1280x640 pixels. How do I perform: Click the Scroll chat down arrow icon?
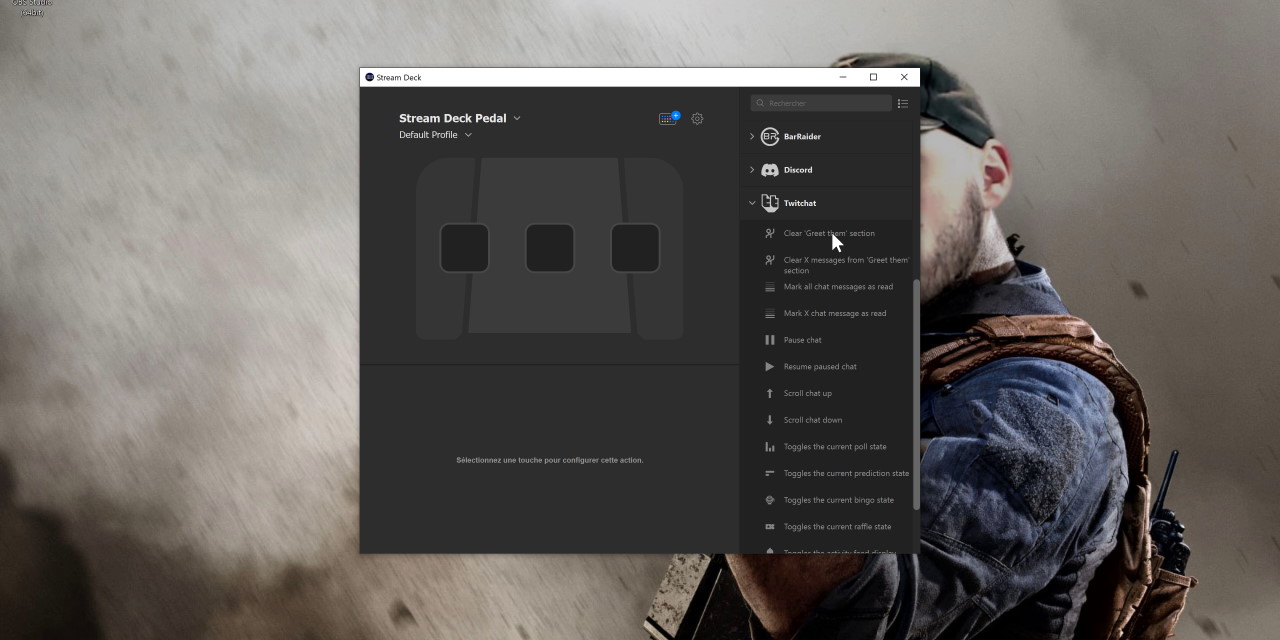pyautogui.click(x=770, y=420)
